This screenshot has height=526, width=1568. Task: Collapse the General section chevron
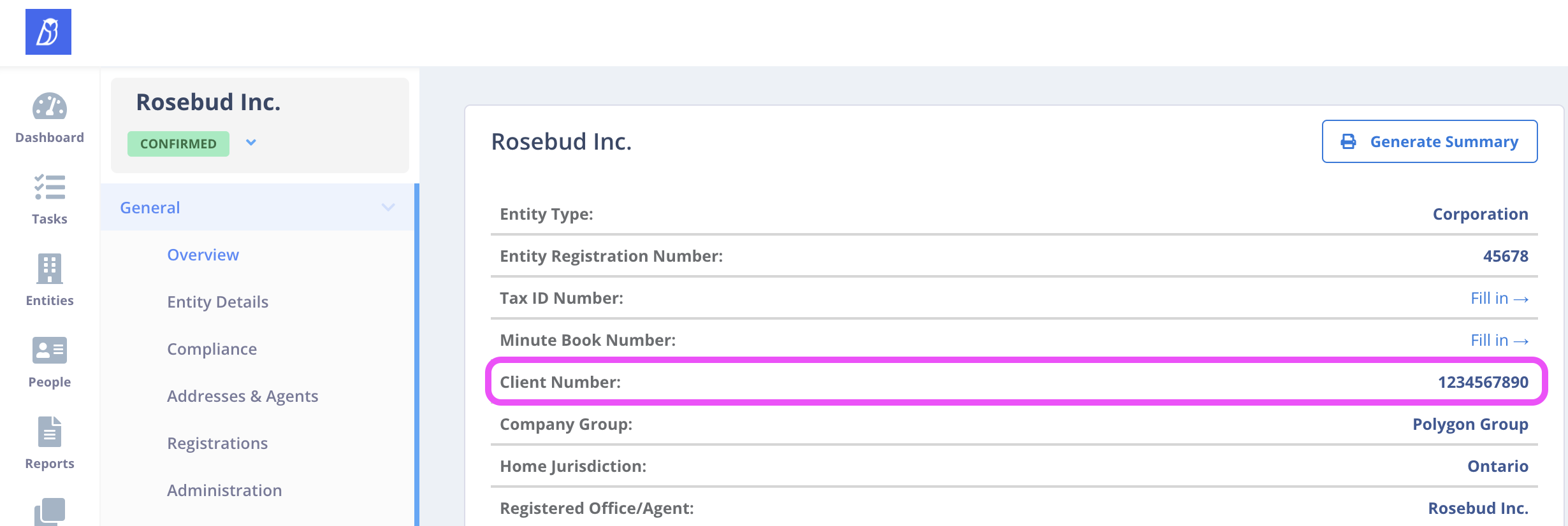tap(388, 208)
